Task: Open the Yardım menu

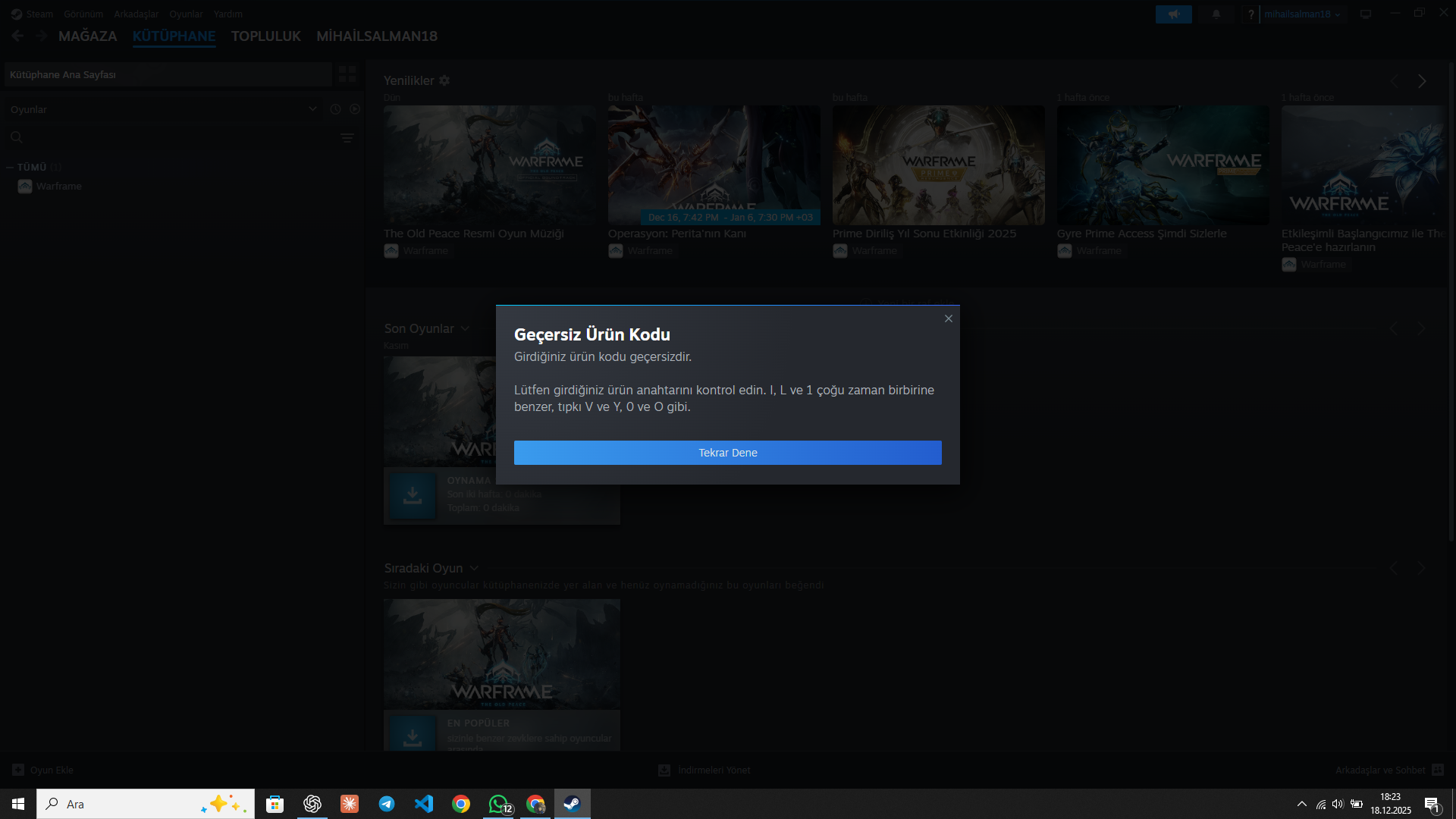Action: pyautogui.click(x=228, y=14)
